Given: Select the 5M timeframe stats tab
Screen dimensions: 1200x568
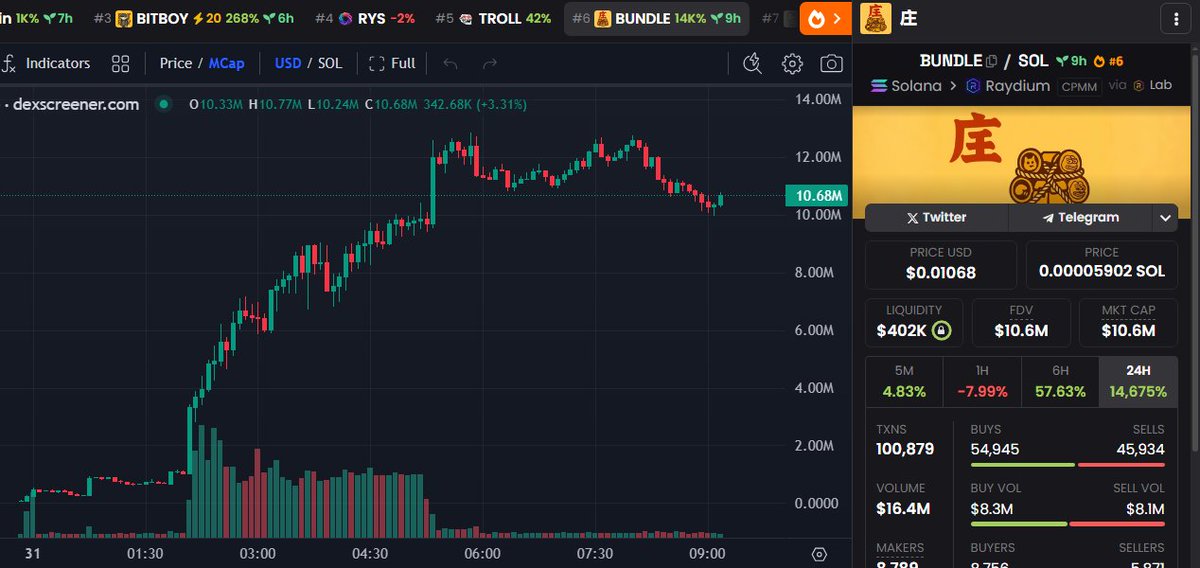Looking at the screenshot, I should click(904, 381).
